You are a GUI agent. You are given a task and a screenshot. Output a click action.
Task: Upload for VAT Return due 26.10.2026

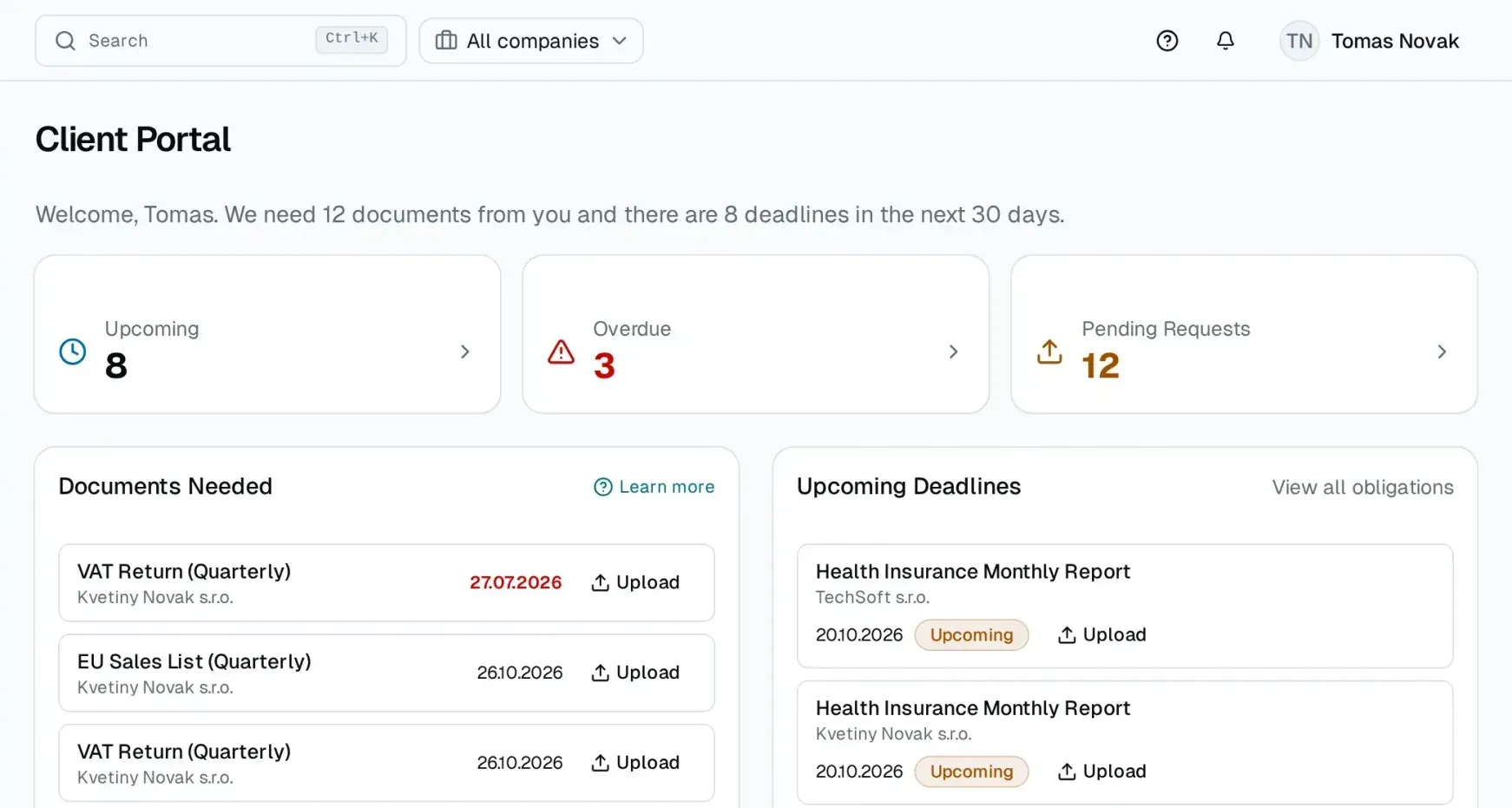tap(635, 763)
